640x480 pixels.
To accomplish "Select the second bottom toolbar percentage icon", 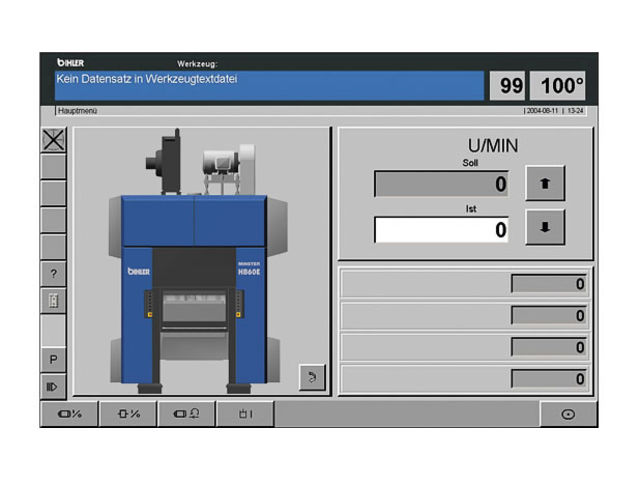I will (128, 414).
